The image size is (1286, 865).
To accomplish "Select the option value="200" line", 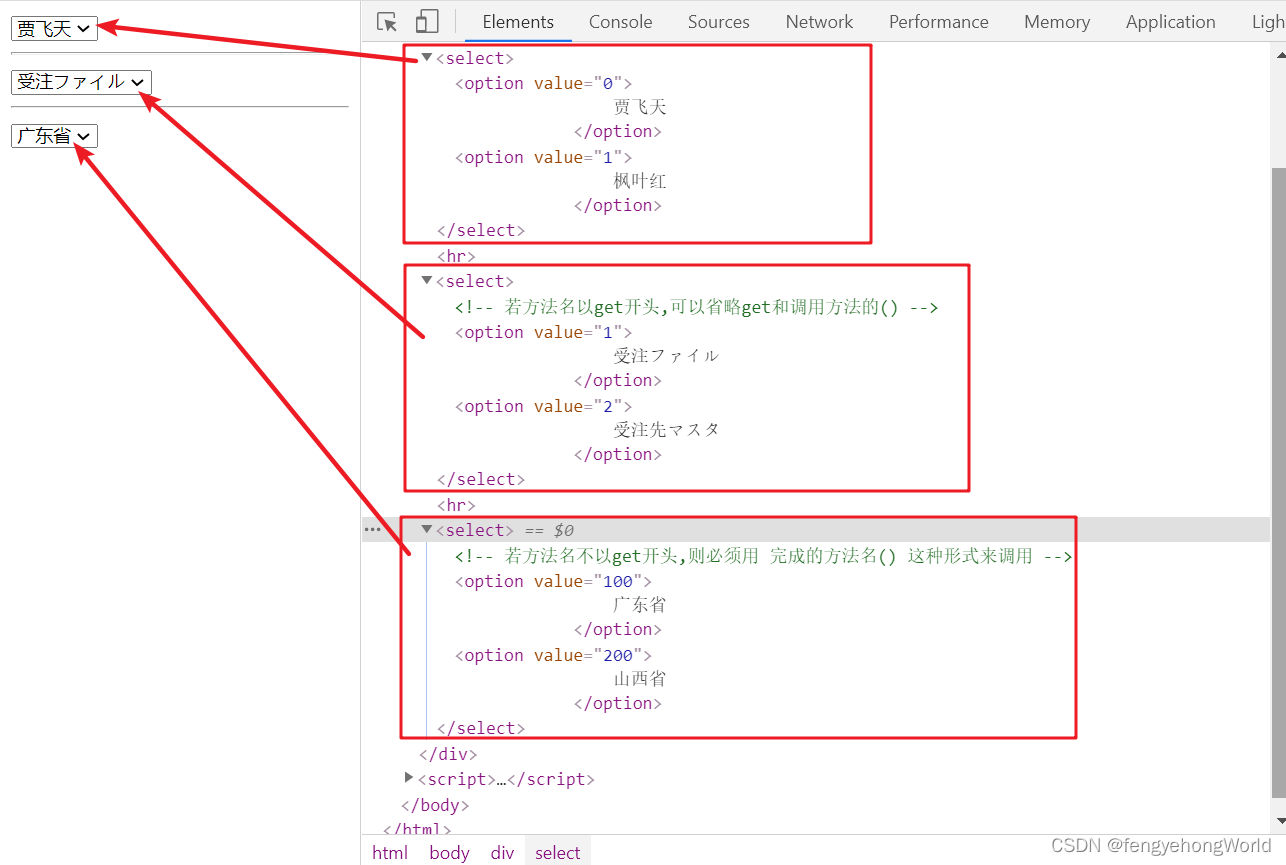I will (x=553, y=655).
